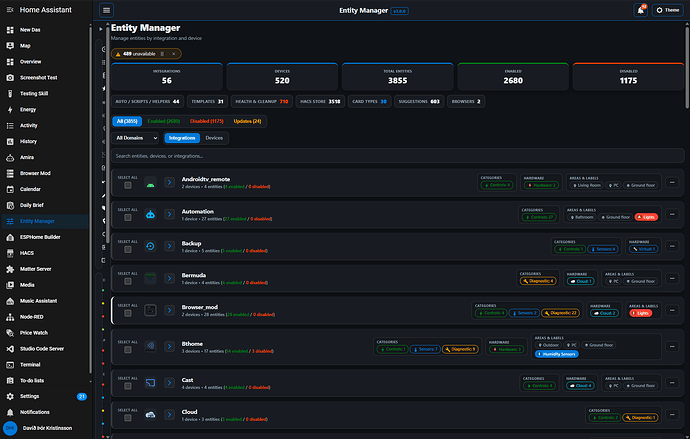The height and width of the screenshot is (439, 690).
Task: Click the Cast integration icon
Action: (150, 383)
